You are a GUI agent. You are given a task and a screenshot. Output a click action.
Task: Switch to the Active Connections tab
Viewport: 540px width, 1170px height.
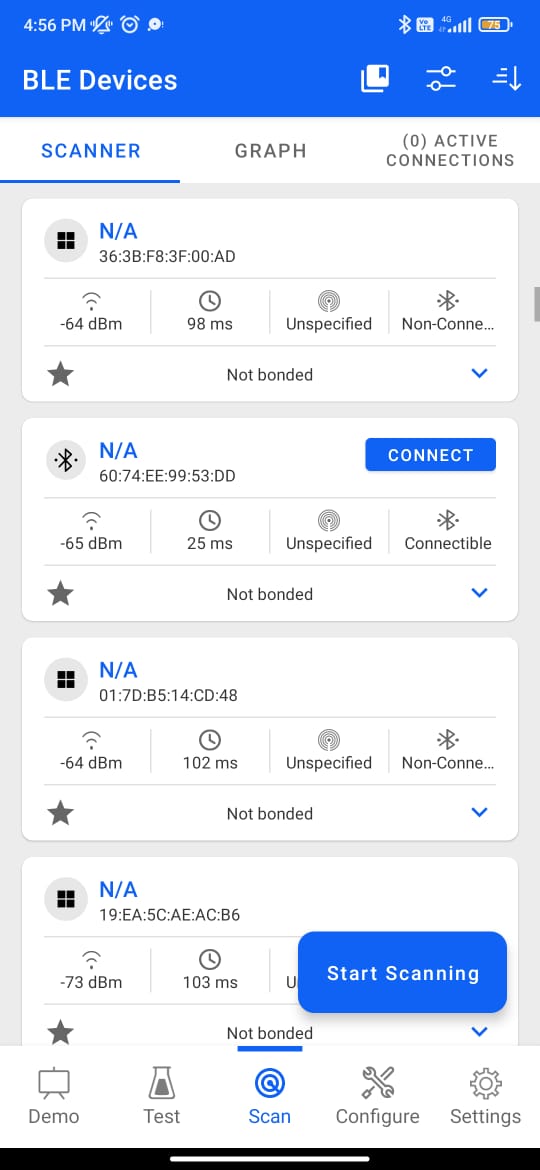[x=450, y=150]
